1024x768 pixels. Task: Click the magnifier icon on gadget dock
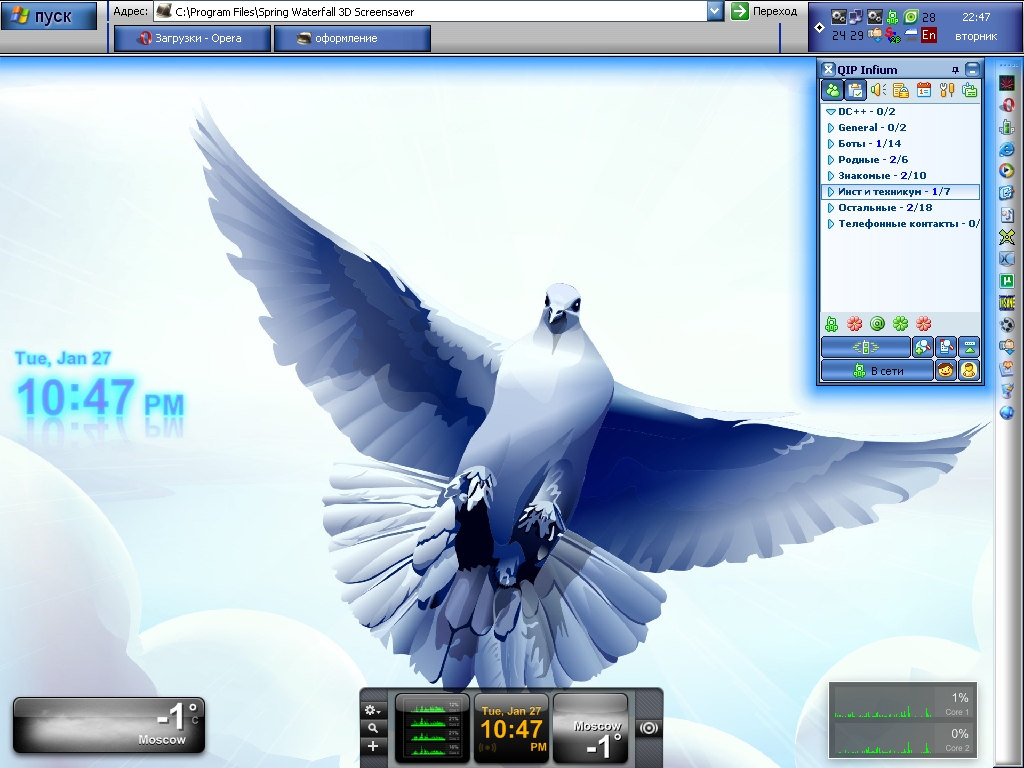[372, 728]
